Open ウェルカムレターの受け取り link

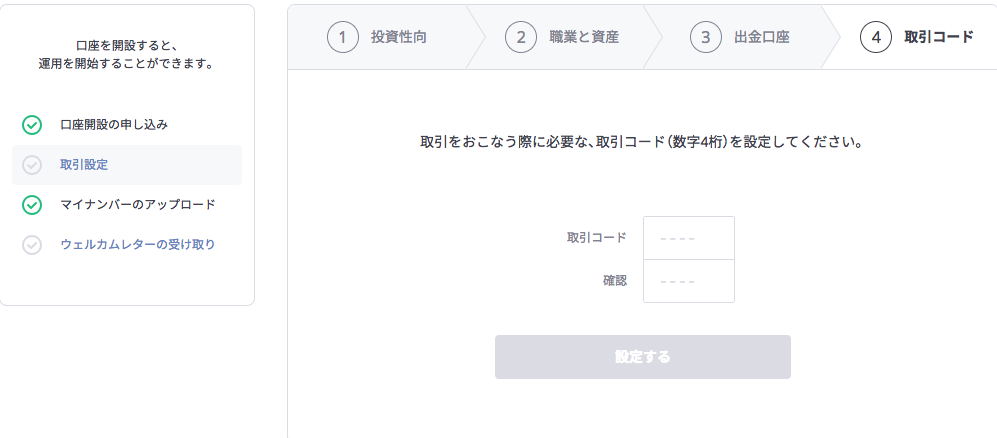tap(138, 244)
